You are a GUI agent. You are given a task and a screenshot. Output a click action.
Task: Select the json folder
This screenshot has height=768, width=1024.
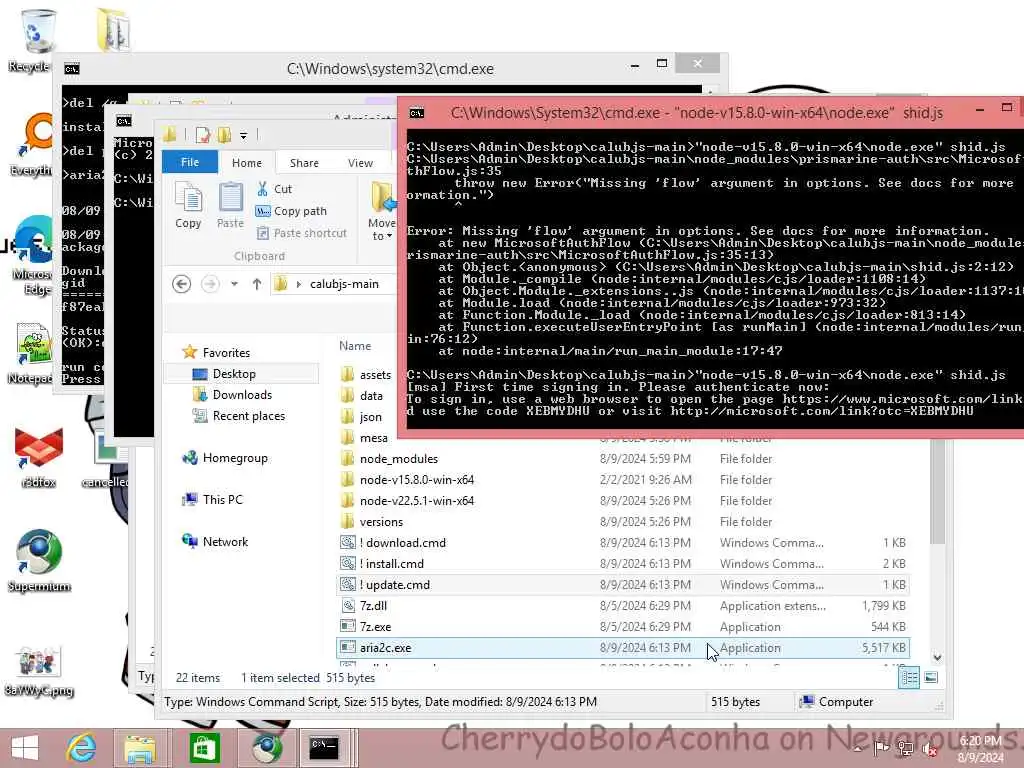361,417
